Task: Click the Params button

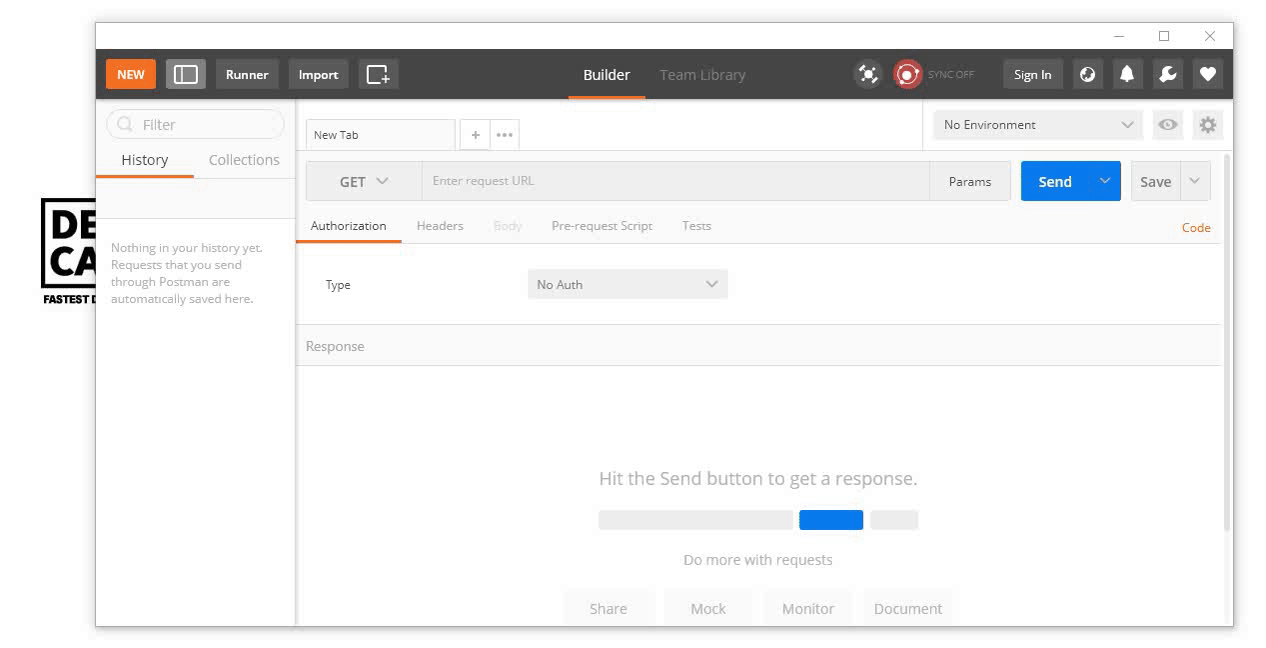Action: click(x=969, y=182)
